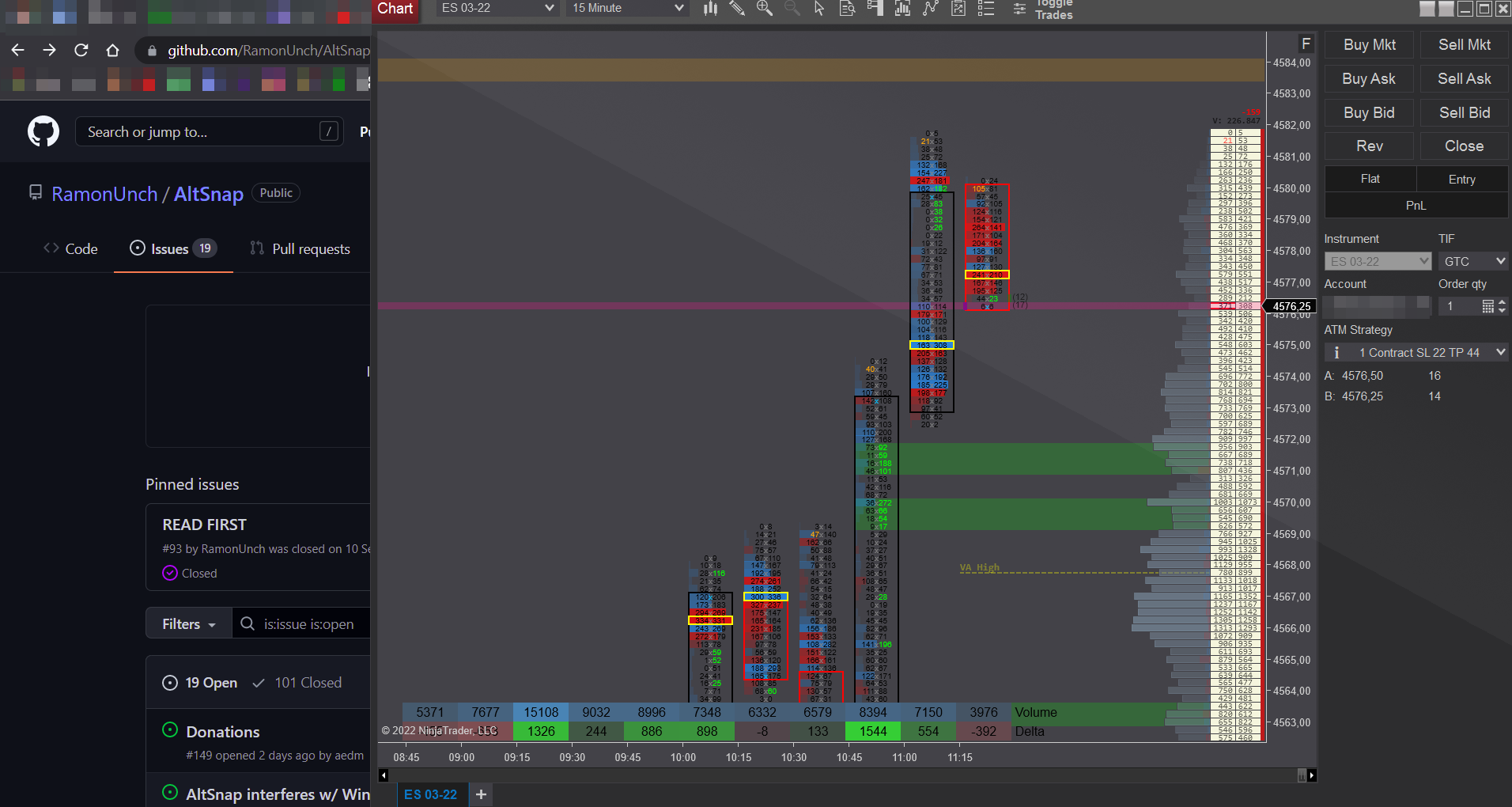Open the 15 Minute interval dropdown
1512x807 pixels.
point(628,8)
